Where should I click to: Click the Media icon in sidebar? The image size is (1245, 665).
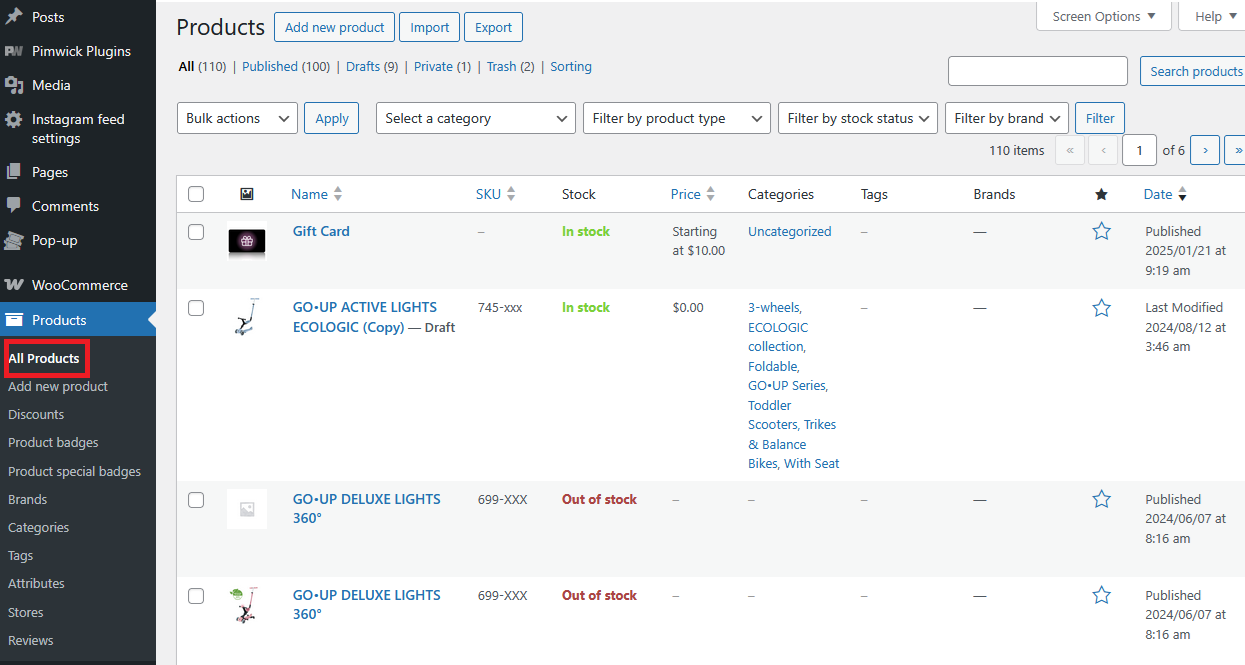(14, 85)
